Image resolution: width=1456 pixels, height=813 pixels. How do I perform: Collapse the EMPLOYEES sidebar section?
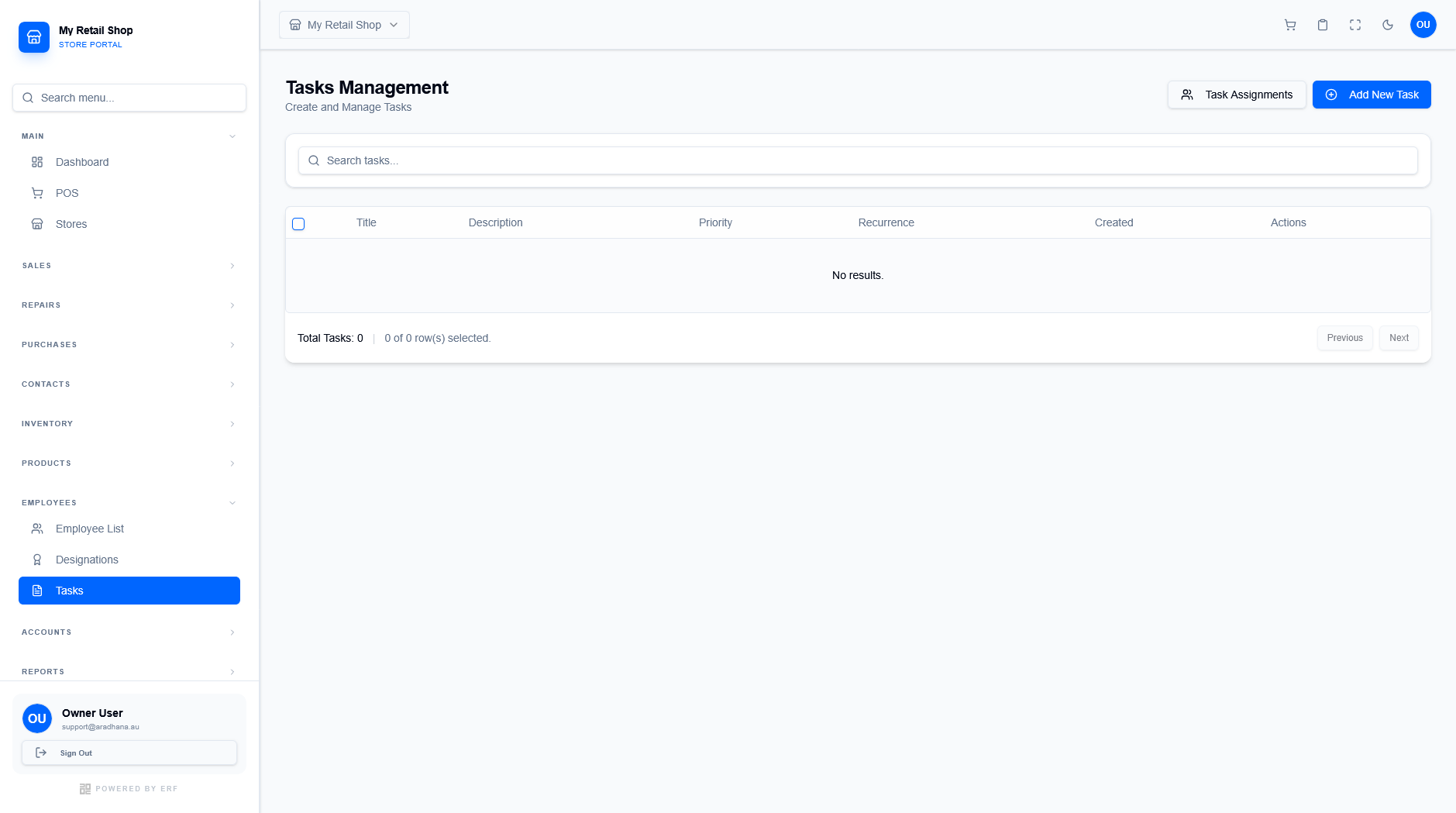pos(232,502)
